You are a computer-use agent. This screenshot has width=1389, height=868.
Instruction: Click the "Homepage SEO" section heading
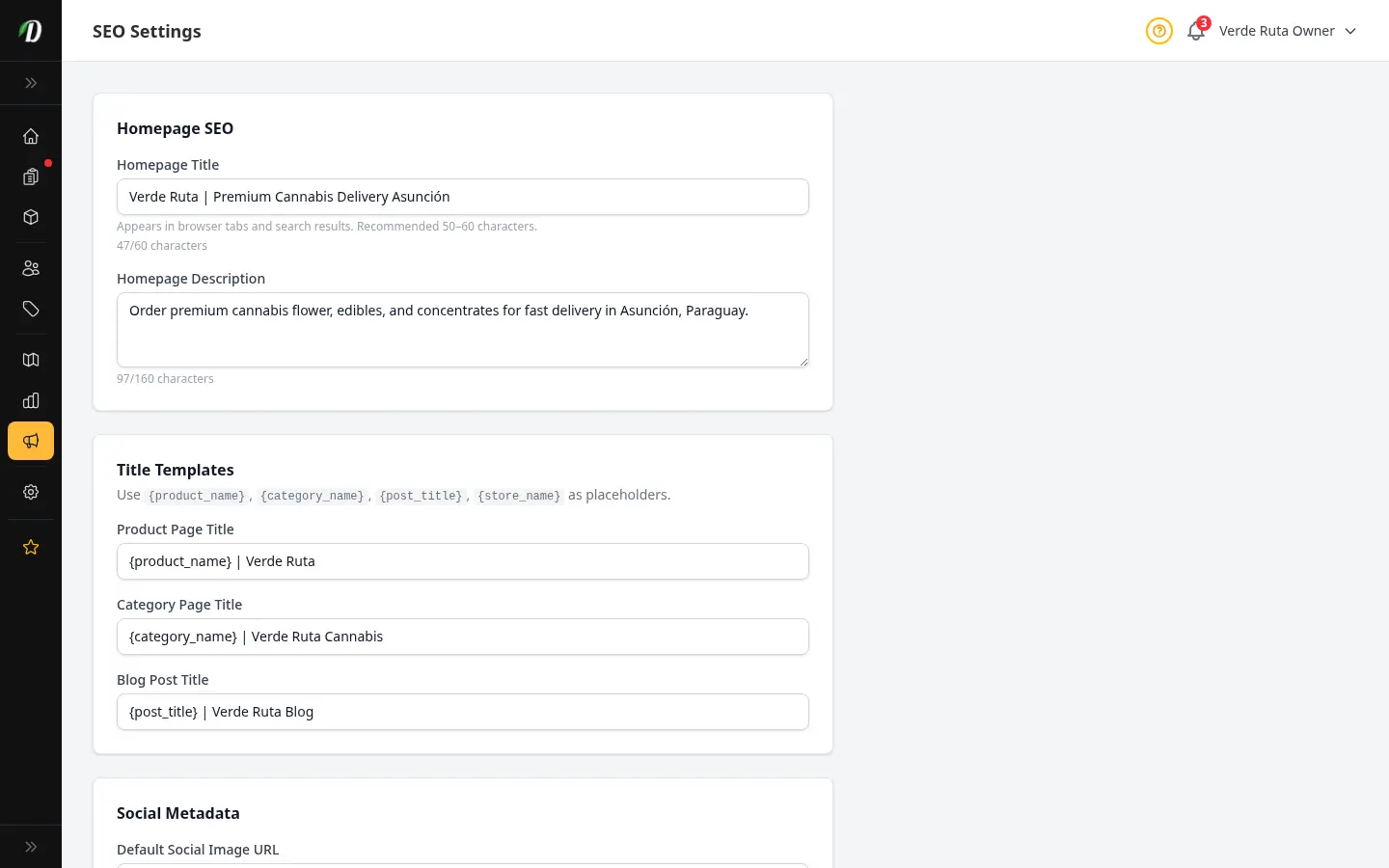click(x=175, y=128)
